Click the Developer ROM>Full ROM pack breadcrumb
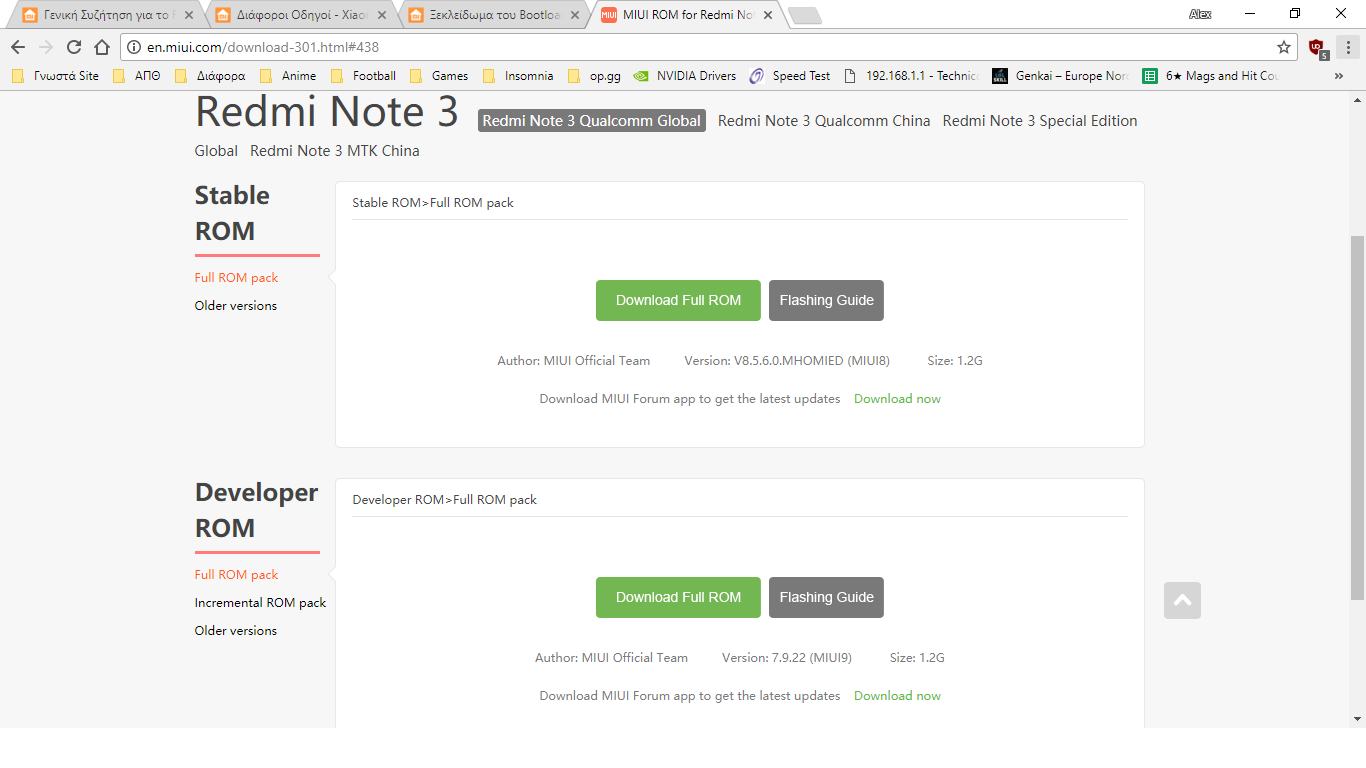Viewport: 1366px width, 768px height. (445, 500)
